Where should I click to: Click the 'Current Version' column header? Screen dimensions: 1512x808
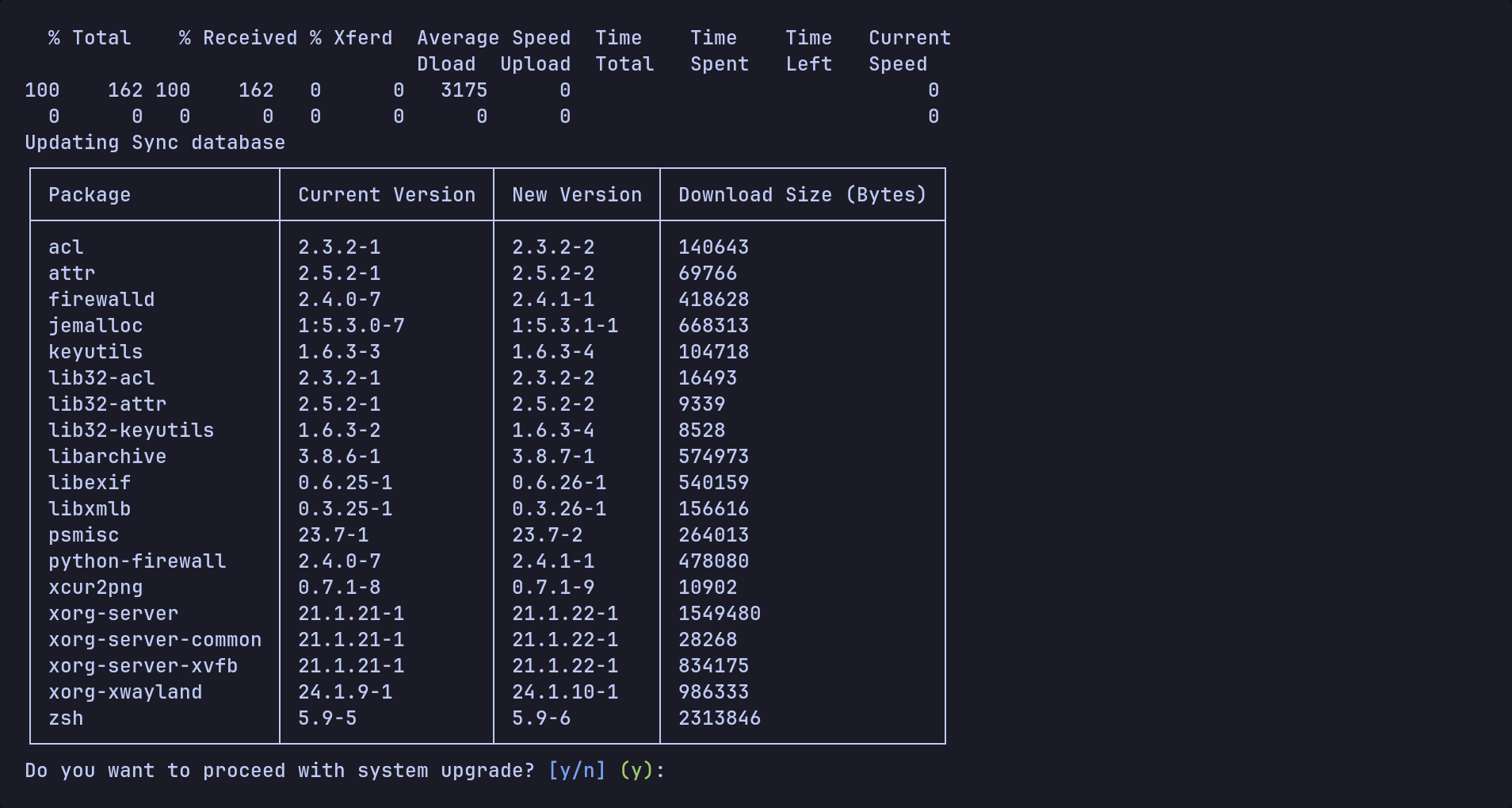coord(387,195)
